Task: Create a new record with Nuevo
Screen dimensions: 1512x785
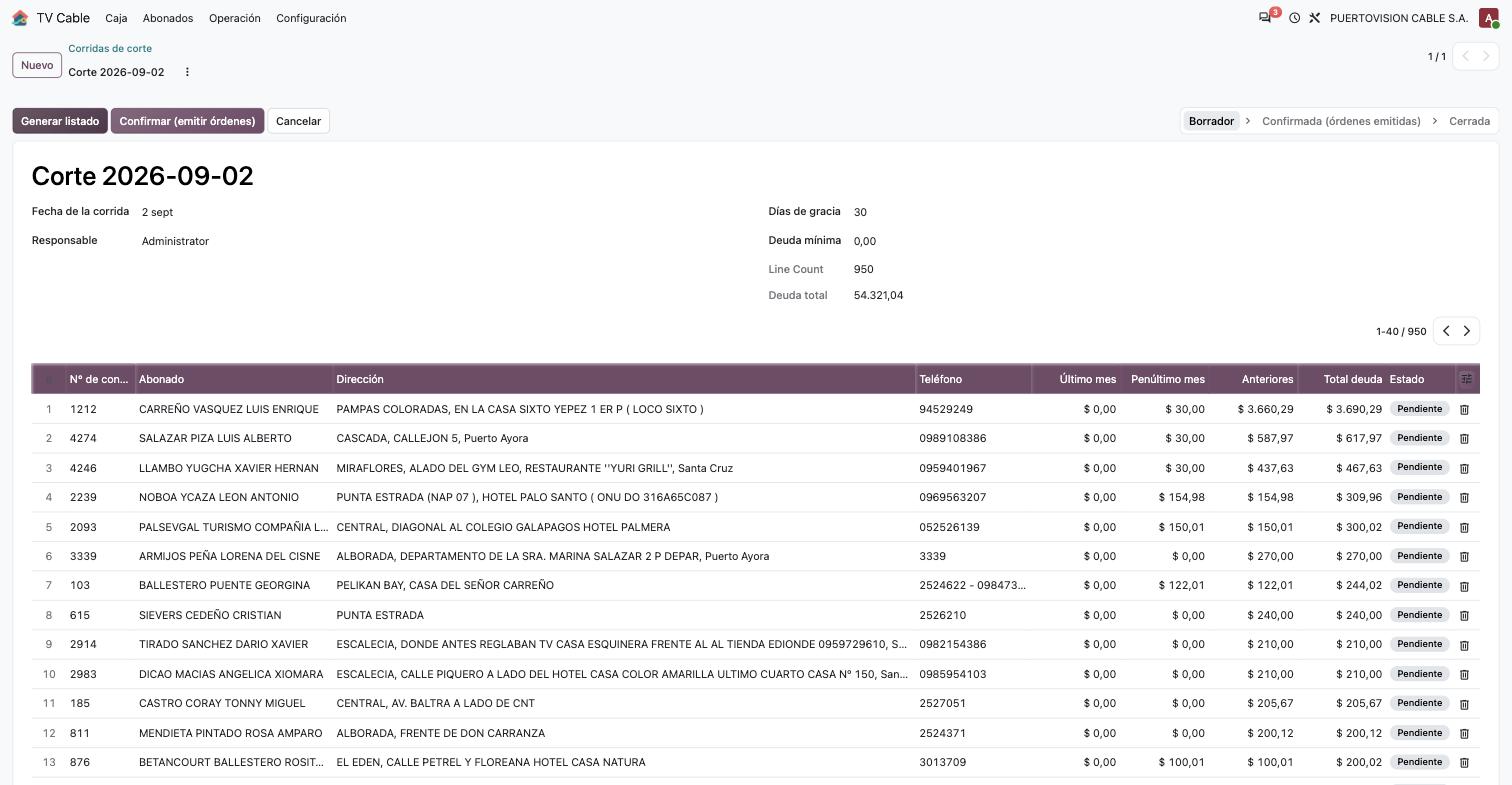Action: coord(37,65)
